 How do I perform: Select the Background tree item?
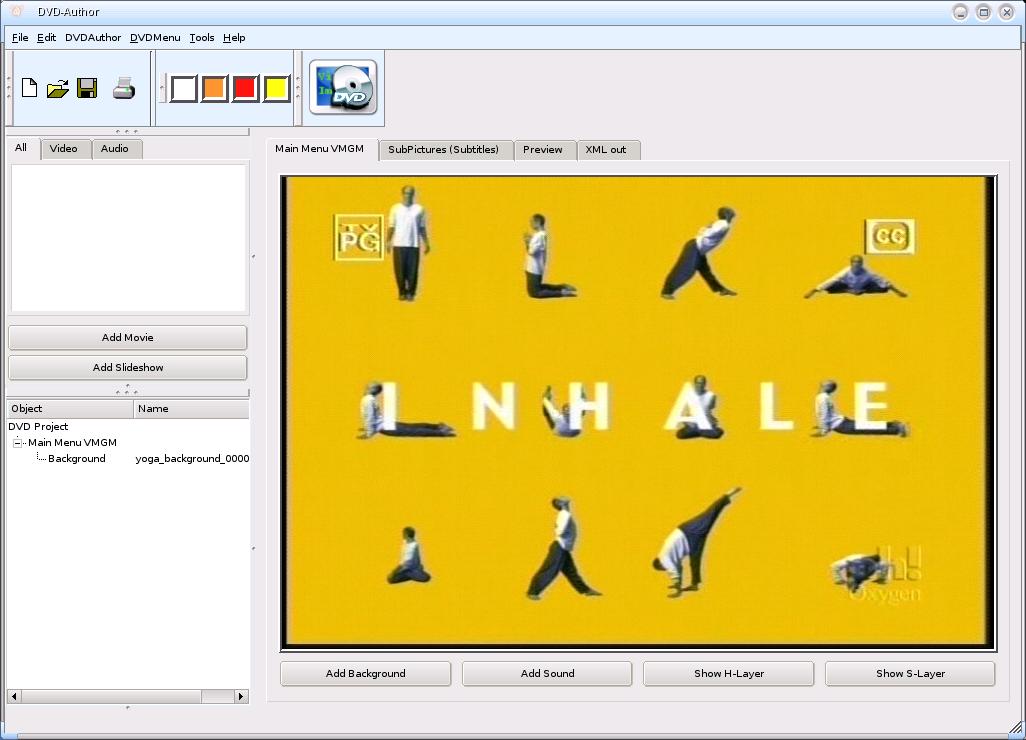pos(77,459)
